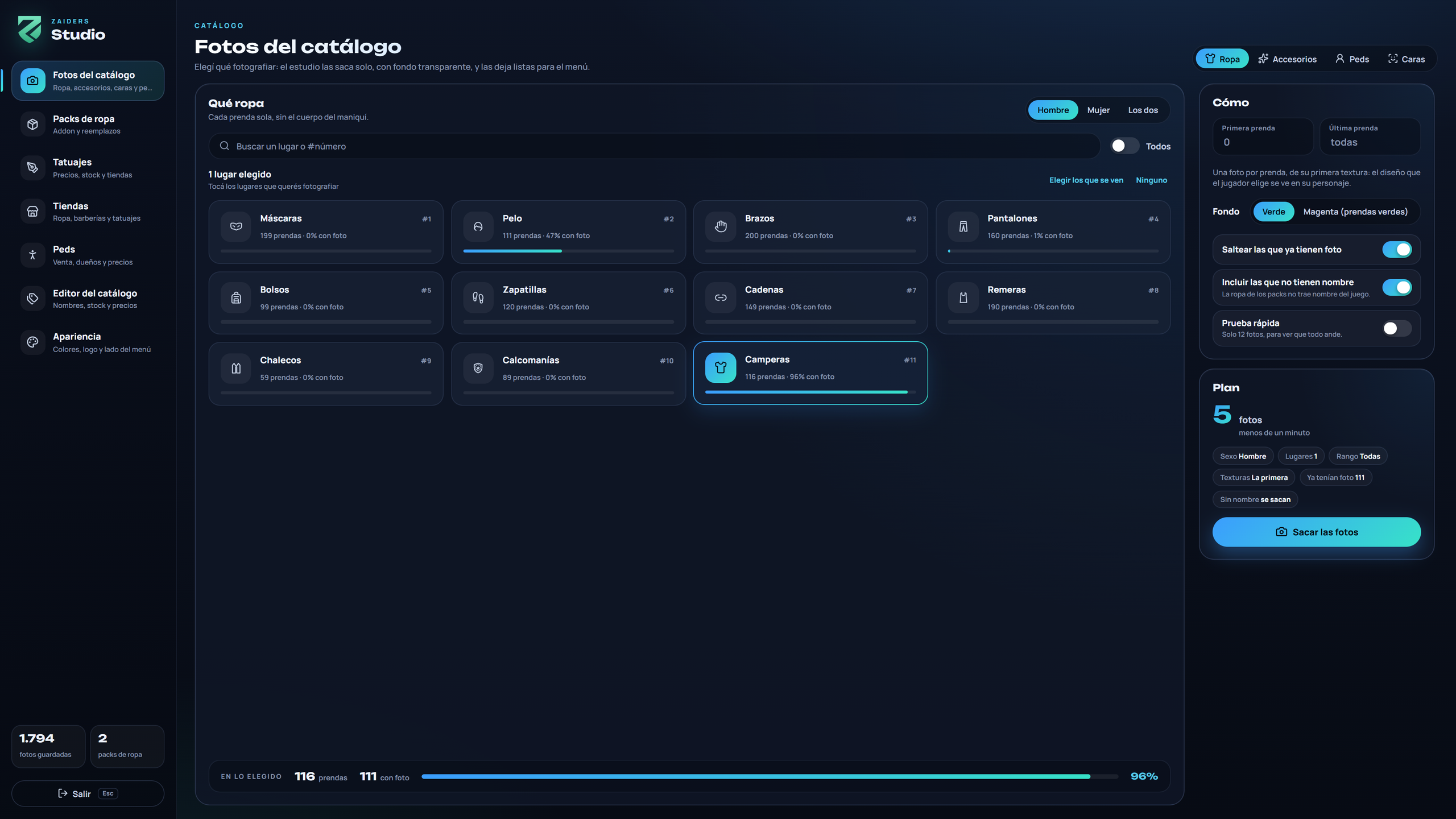Edit the Primera prenda field

point(1263,136)
